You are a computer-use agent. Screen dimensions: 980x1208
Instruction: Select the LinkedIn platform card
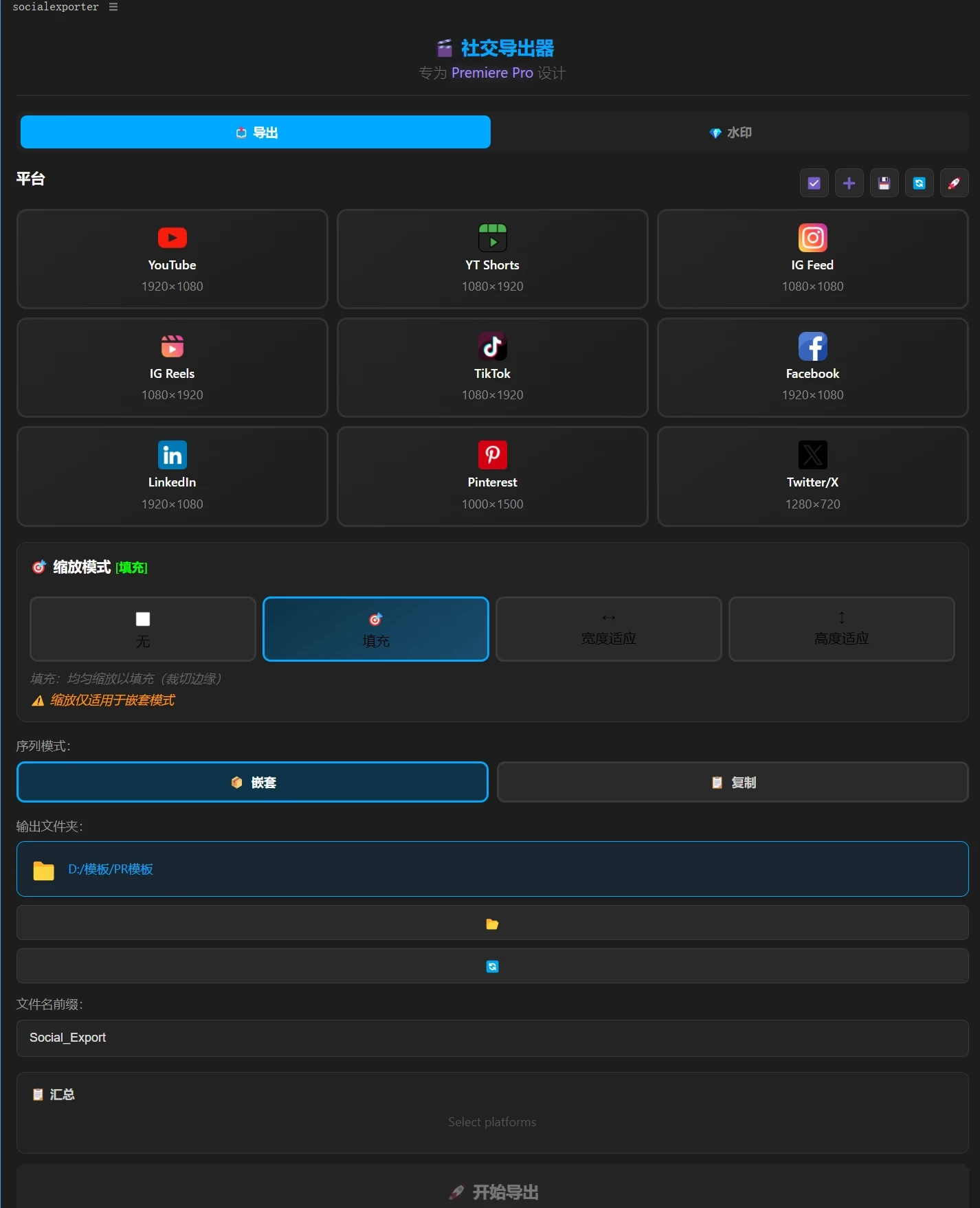tap(172, 476)
